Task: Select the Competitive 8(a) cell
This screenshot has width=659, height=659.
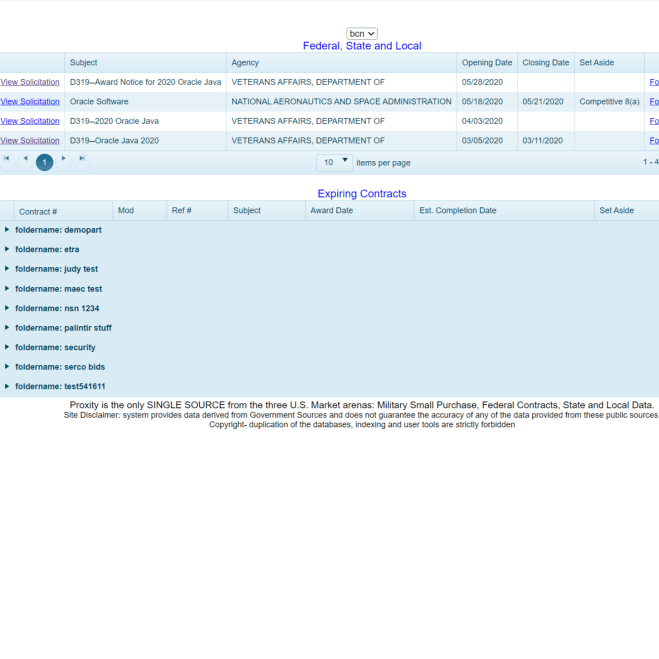Action: click(609, 102)
